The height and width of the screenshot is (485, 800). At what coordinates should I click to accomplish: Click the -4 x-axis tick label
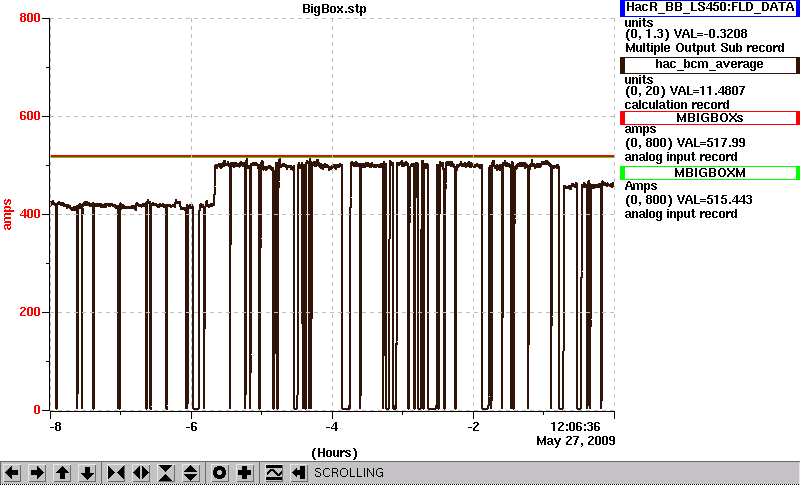pos(332,426)
